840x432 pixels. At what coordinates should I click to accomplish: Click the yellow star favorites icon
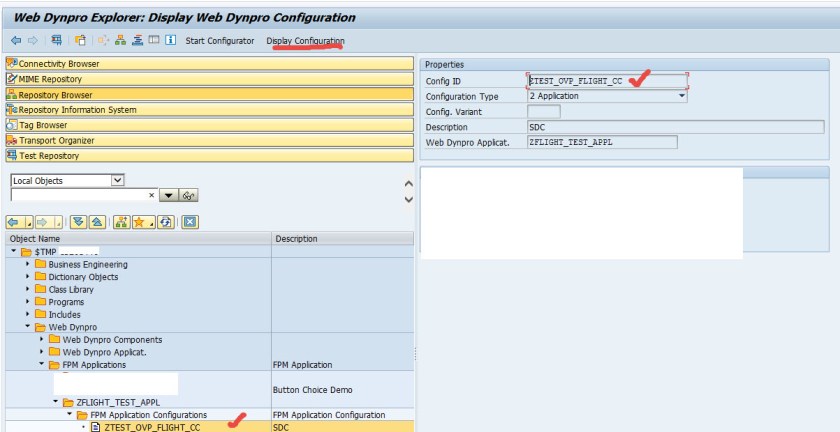[141, 222]
